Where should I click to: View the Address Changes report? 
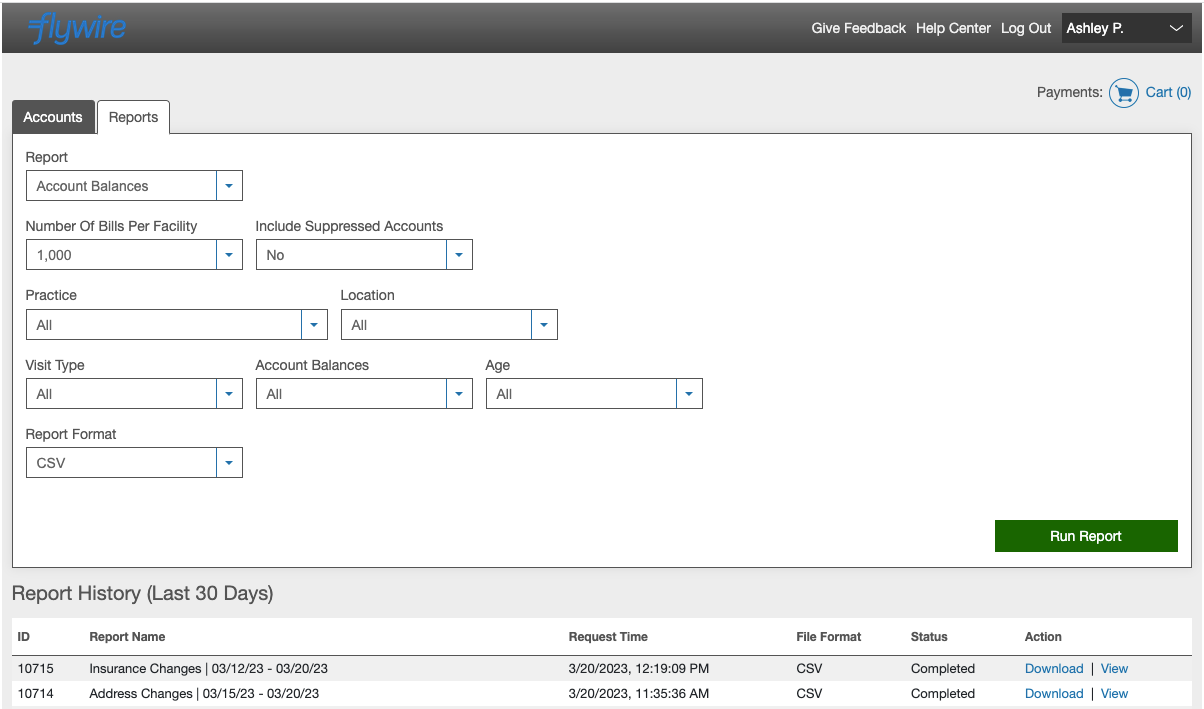coord(1114,693)
